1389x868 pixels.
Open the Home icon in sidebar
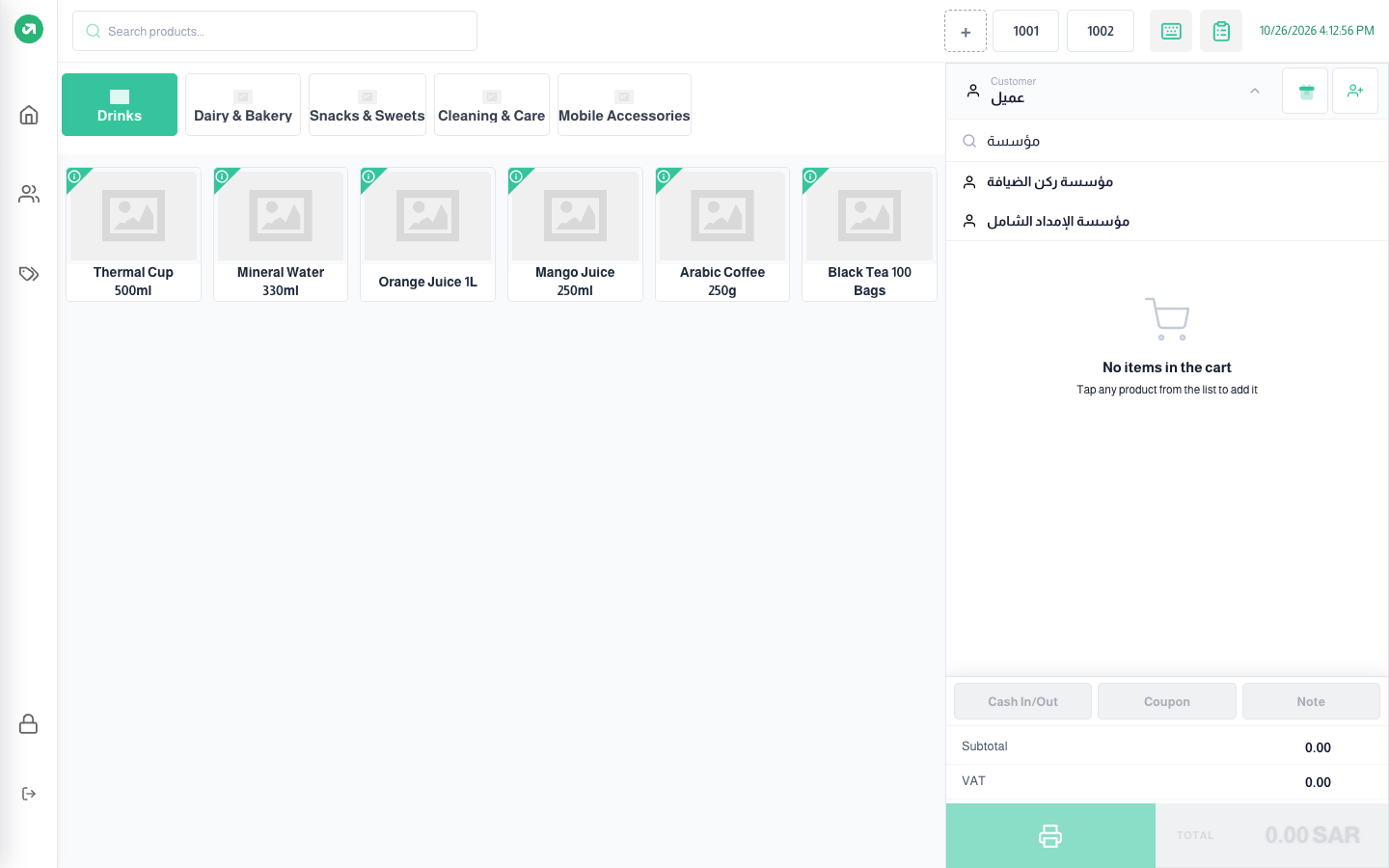point(29,115)
